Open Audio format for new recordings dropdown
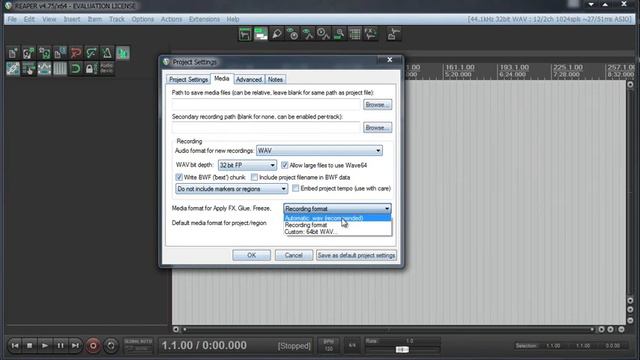 tap(319, 151)
